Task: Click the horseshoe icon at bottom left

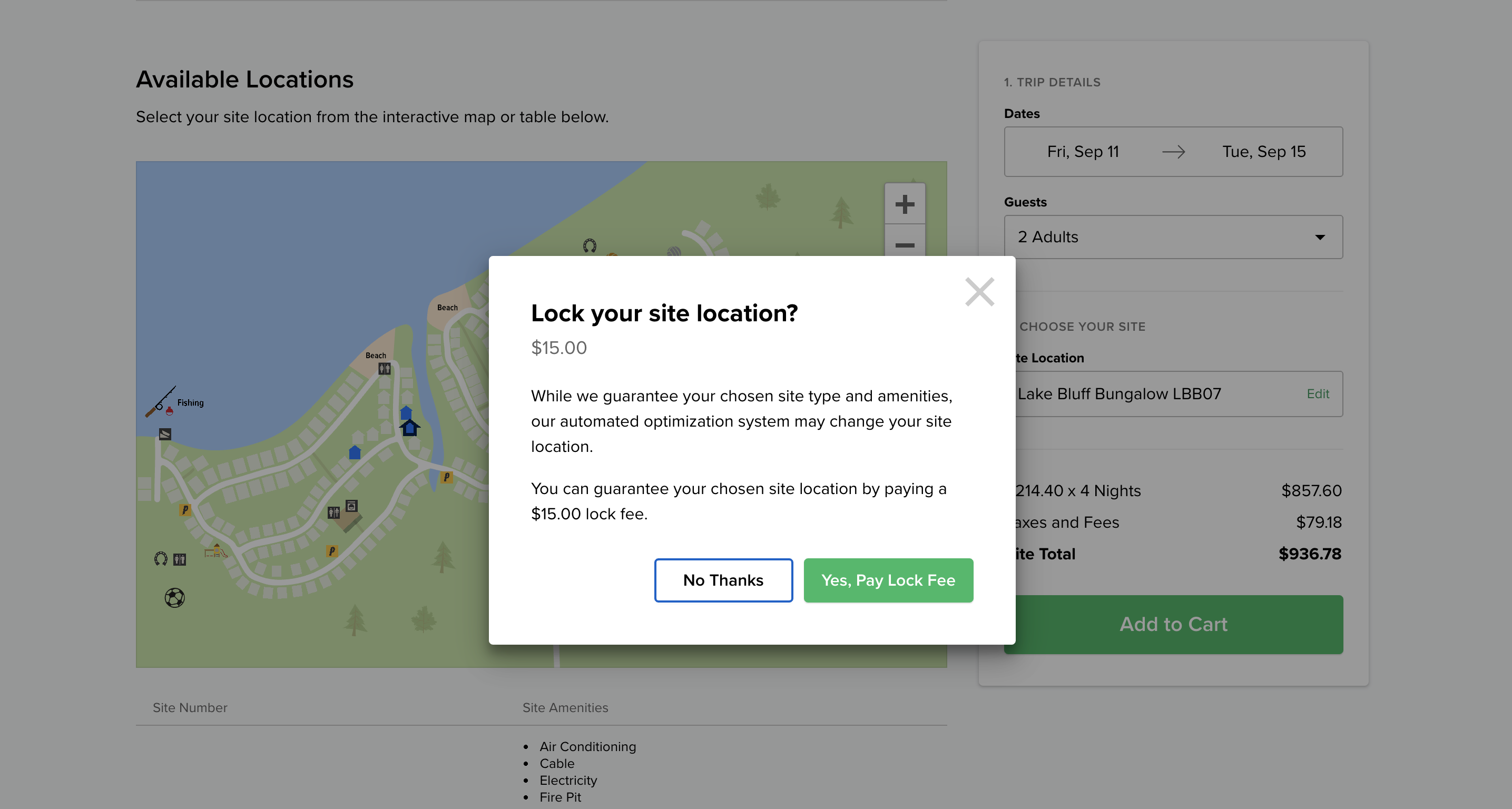Action: pos(161,558)
